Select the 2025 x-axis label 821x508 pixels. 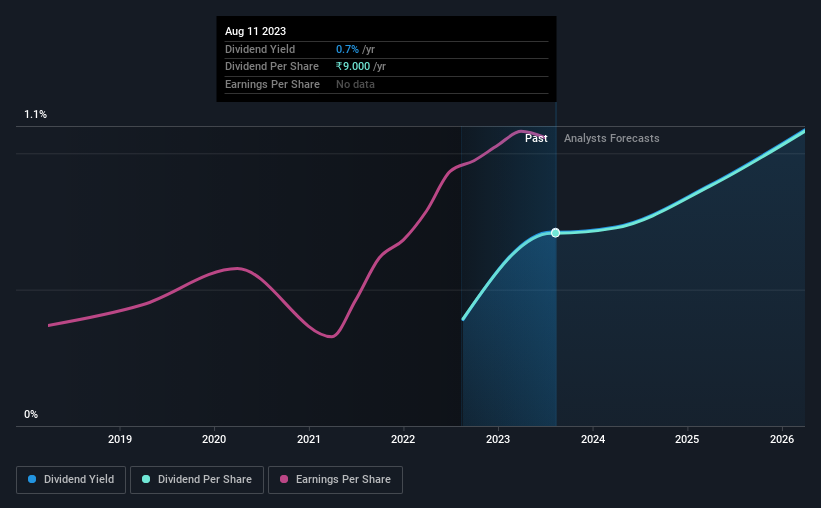687,439
